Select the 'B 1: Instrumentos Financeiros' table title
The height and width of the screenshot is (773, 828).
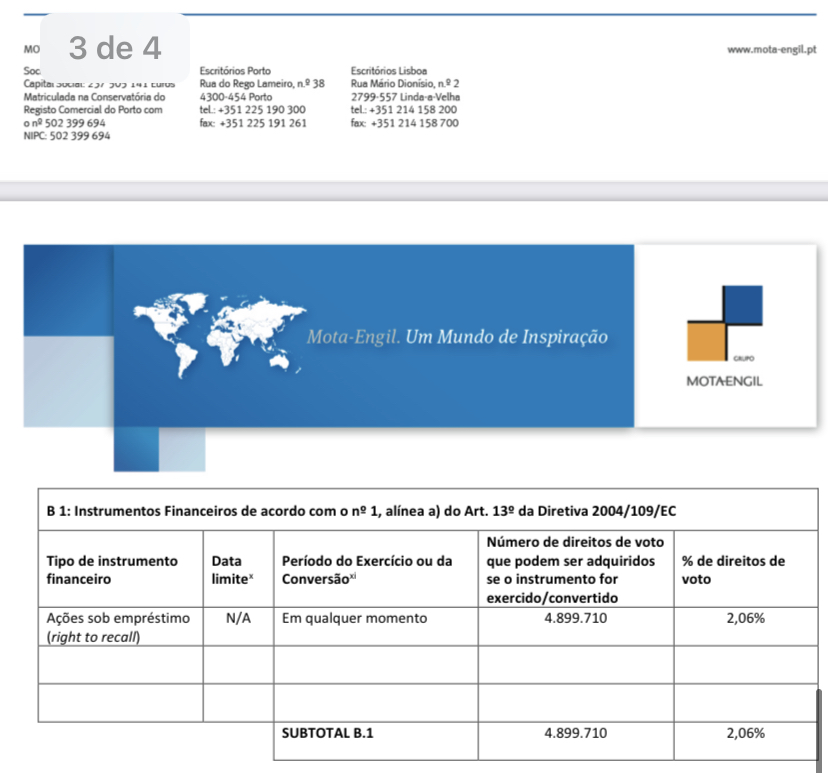point(361,511)
